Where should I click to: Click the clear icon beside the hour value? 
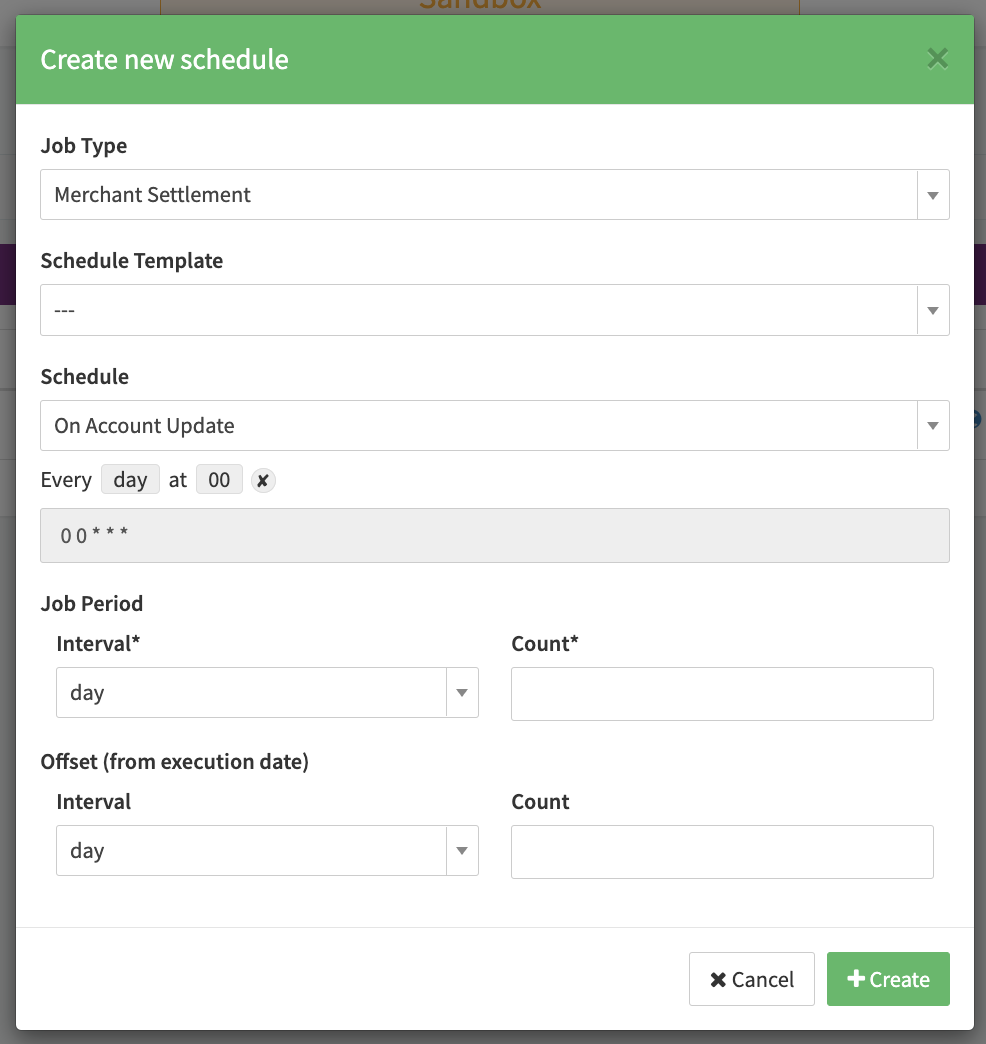[262, 481]
